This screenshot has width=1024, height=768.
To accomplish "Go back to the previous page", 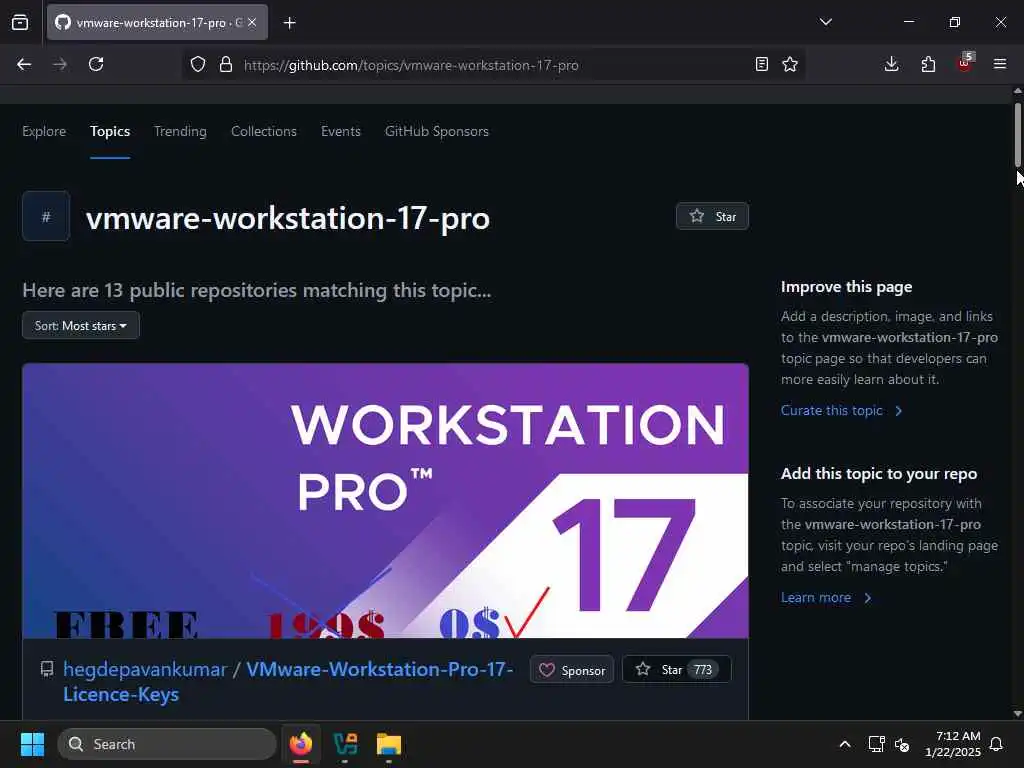I will point(24,64).
